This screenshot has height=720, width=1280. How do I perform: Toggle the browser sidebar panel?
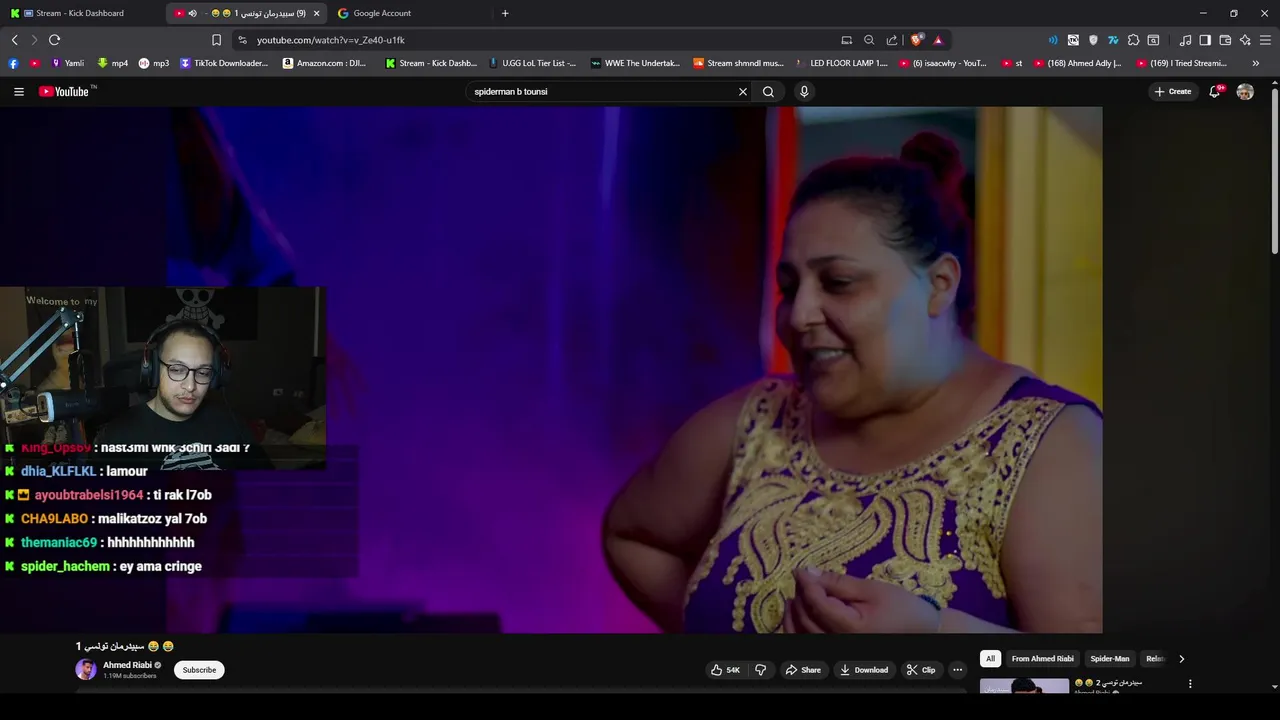click(1205, 40)
